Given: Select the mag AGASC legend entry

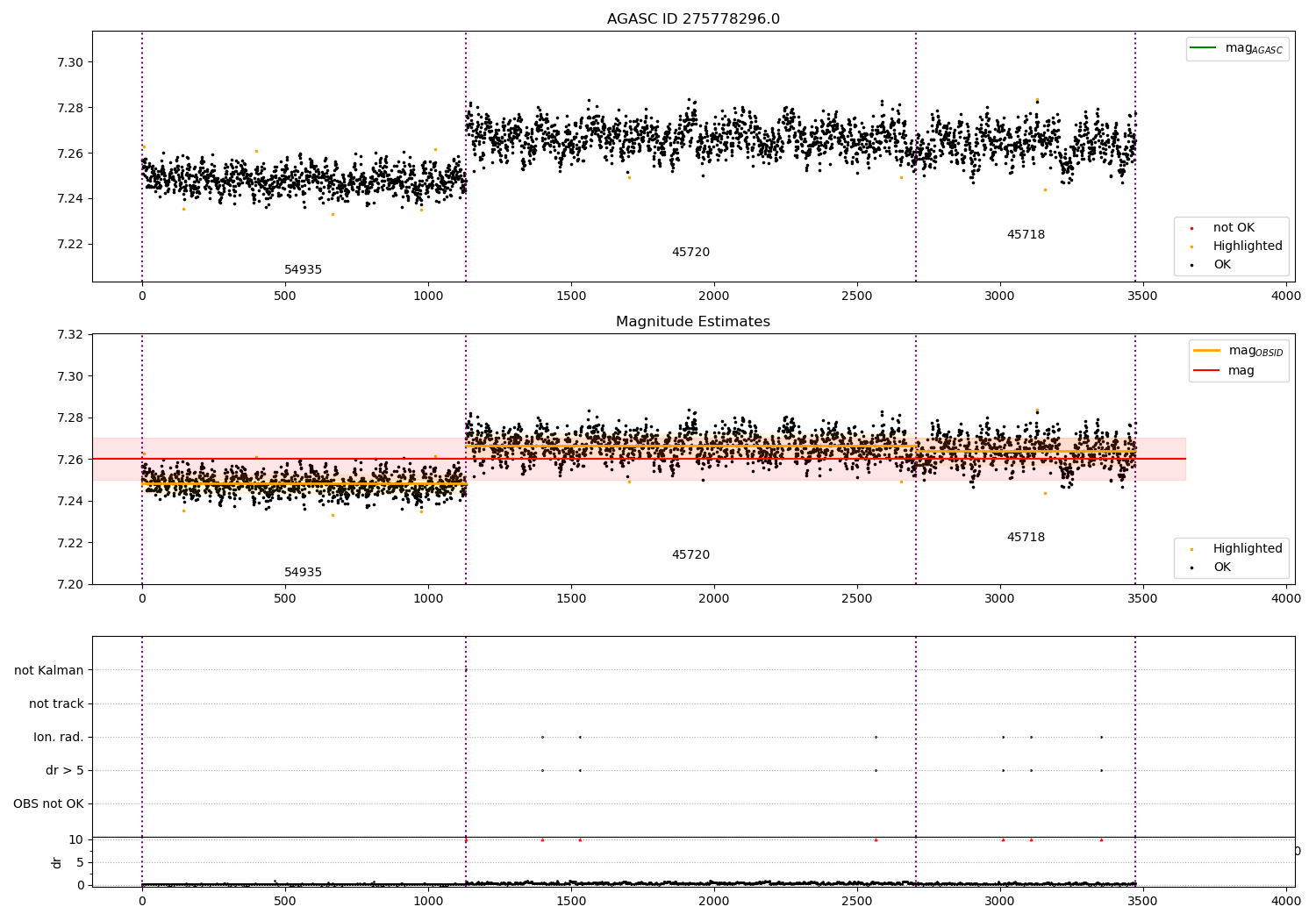Looking at the screenshot, I should pos(1237,48).
